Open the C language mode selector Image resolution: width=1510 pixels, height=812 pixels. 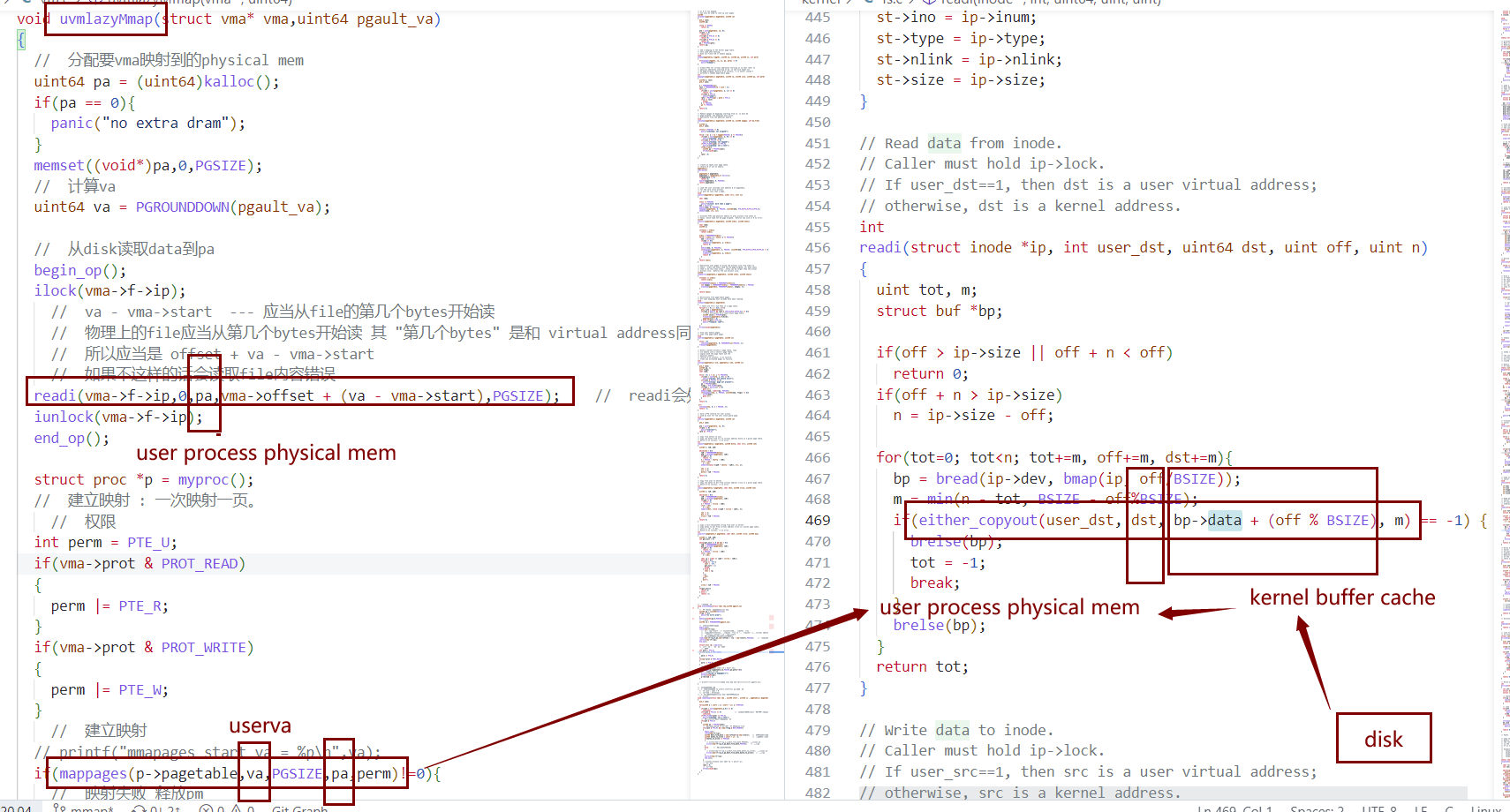pyautogui.click(x=1449, y=808)
